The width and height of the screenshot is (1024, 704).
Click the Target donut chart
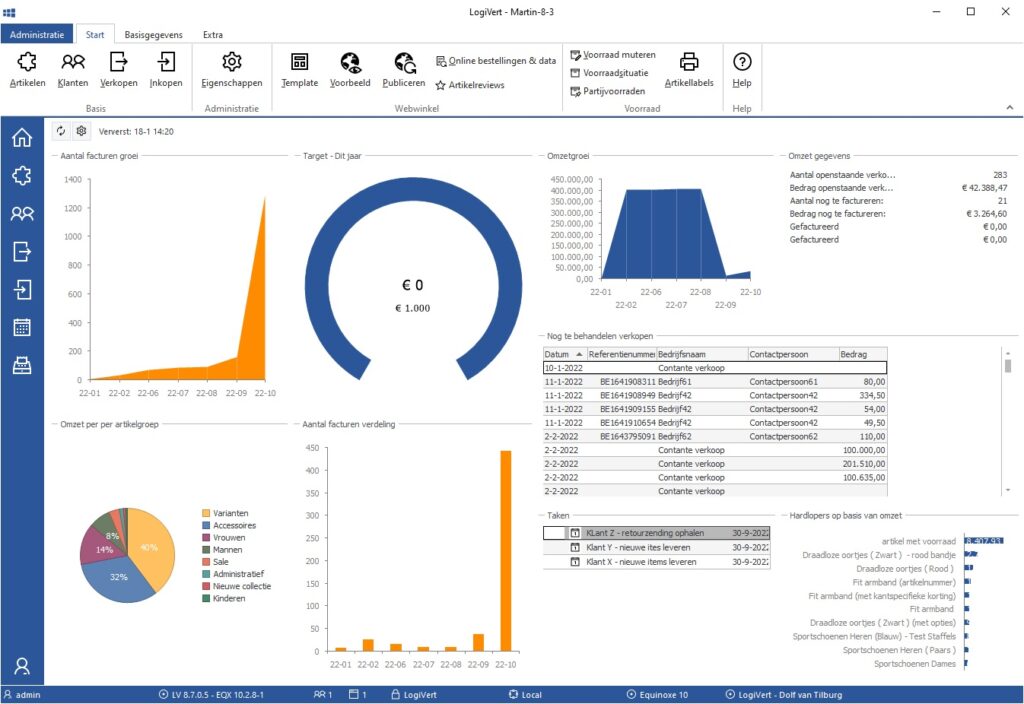pyautogui.click(x=413, y=281)
